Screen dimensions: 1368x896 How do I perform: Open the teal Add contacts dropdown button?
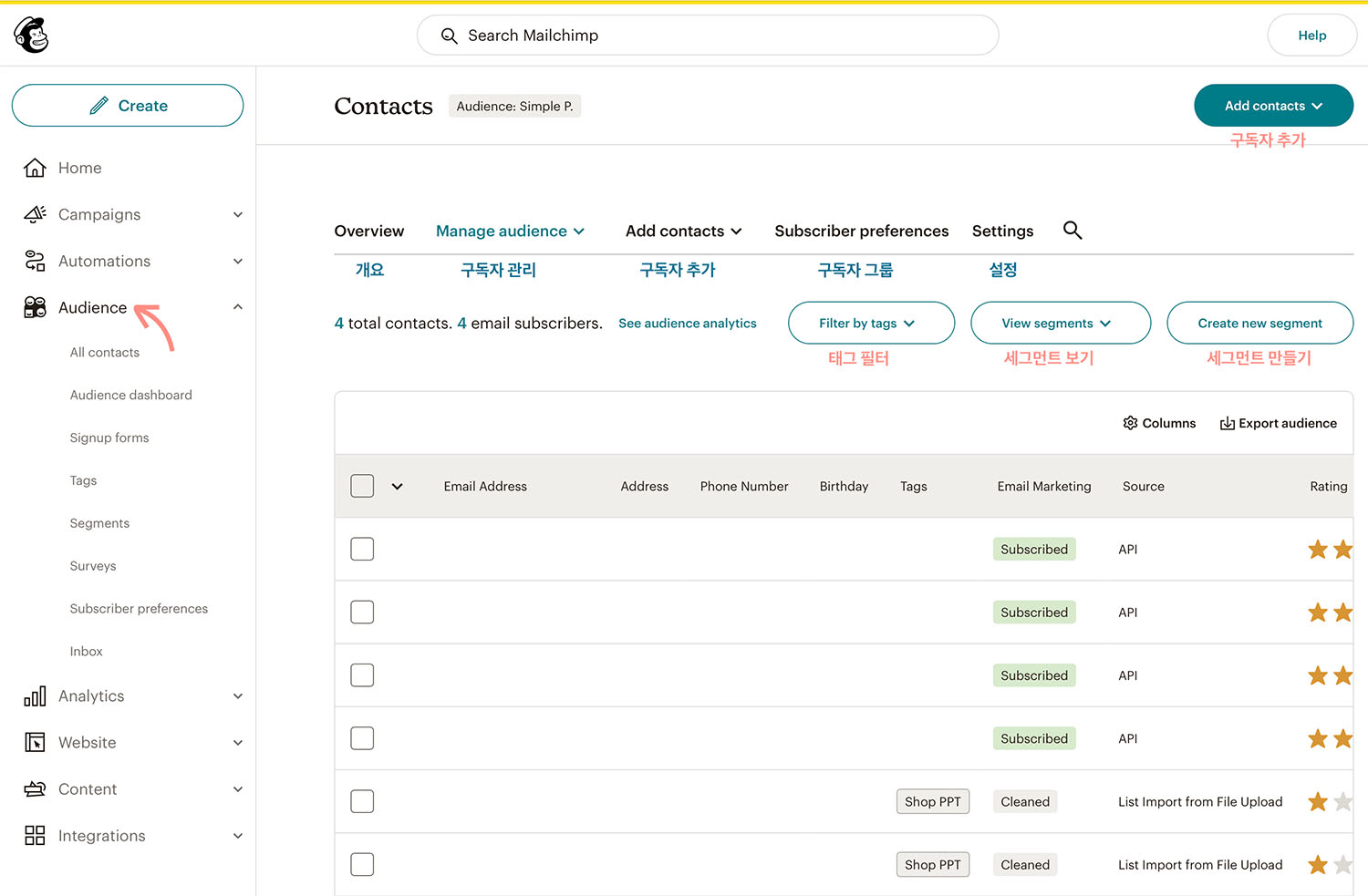tap(1273, 106)
